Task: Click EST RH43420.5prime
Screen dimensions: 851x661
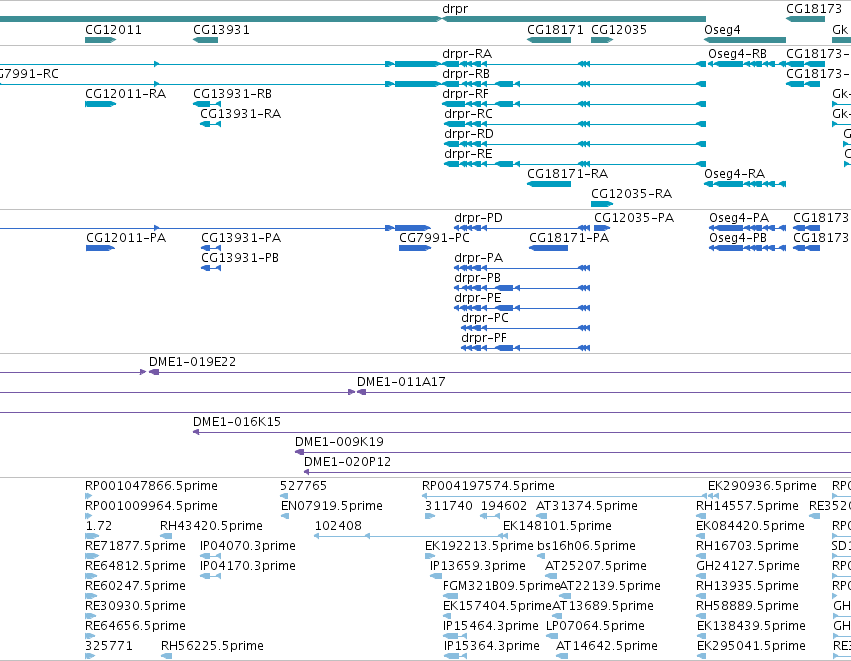Action: coord(211,526)
